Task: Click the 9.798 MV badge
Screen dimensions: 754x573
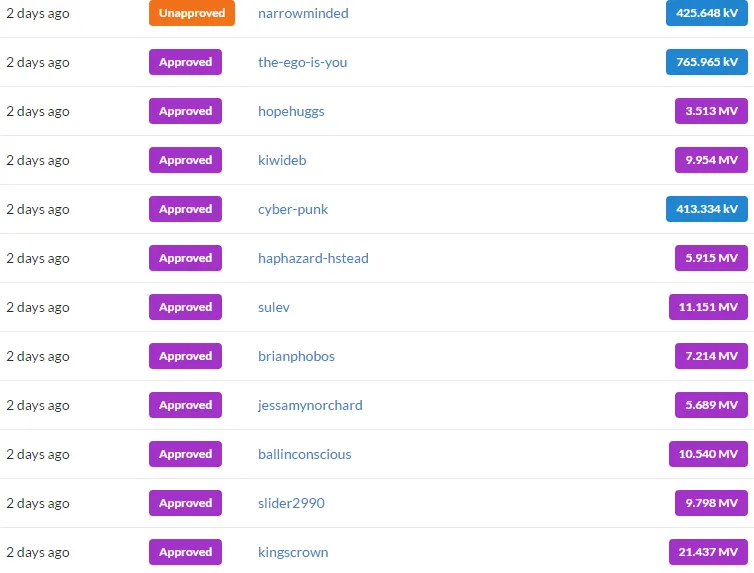Action: pos(711,503)
